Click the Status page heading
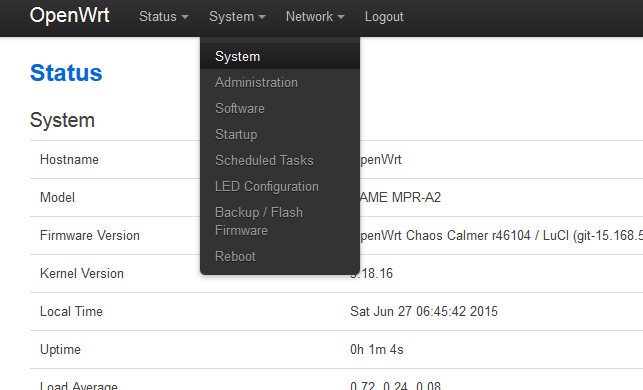This screenshot has width=643, height=390. click(x=66, y=73)
